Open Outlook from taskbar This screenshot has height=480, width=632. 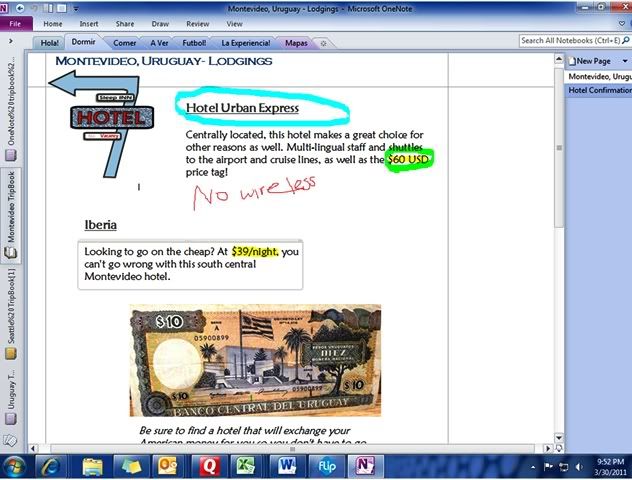click(167, 467)
